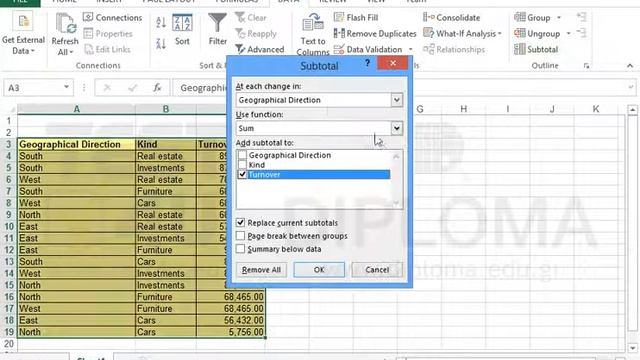Screen dimensions: 640x360
Task: Sort Z to A descending icon
Action: [x=161, y=43]
